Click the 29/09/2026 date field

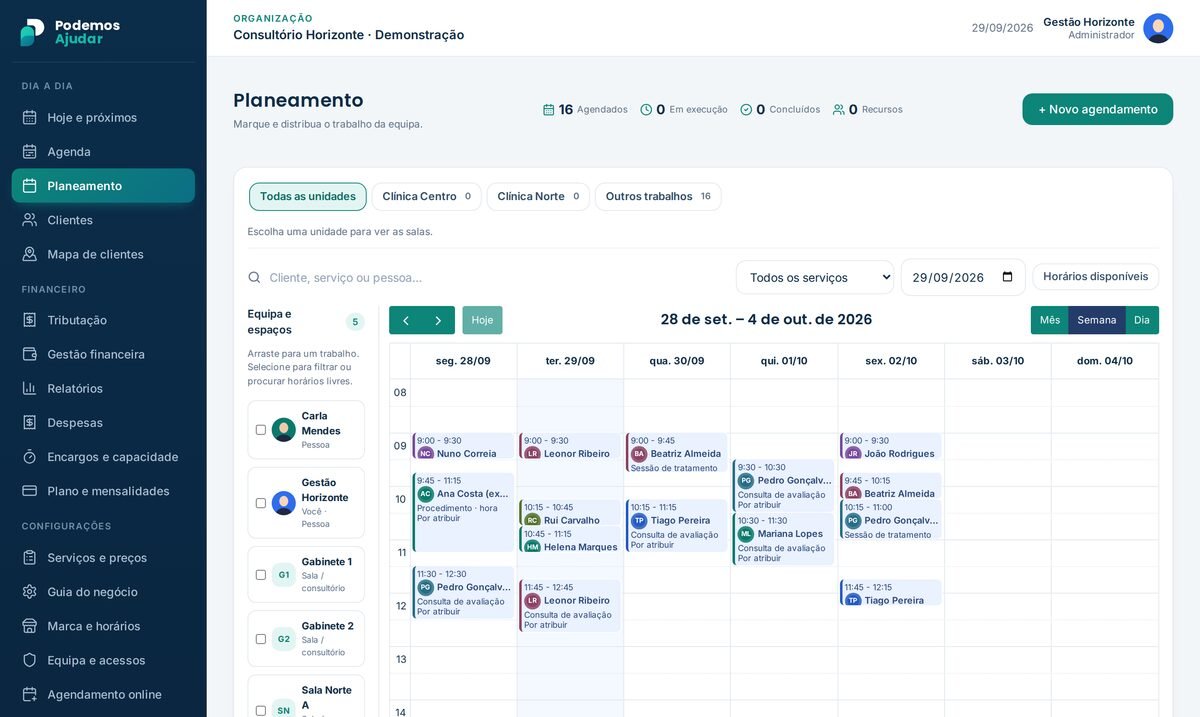click(x=963, y=277)
